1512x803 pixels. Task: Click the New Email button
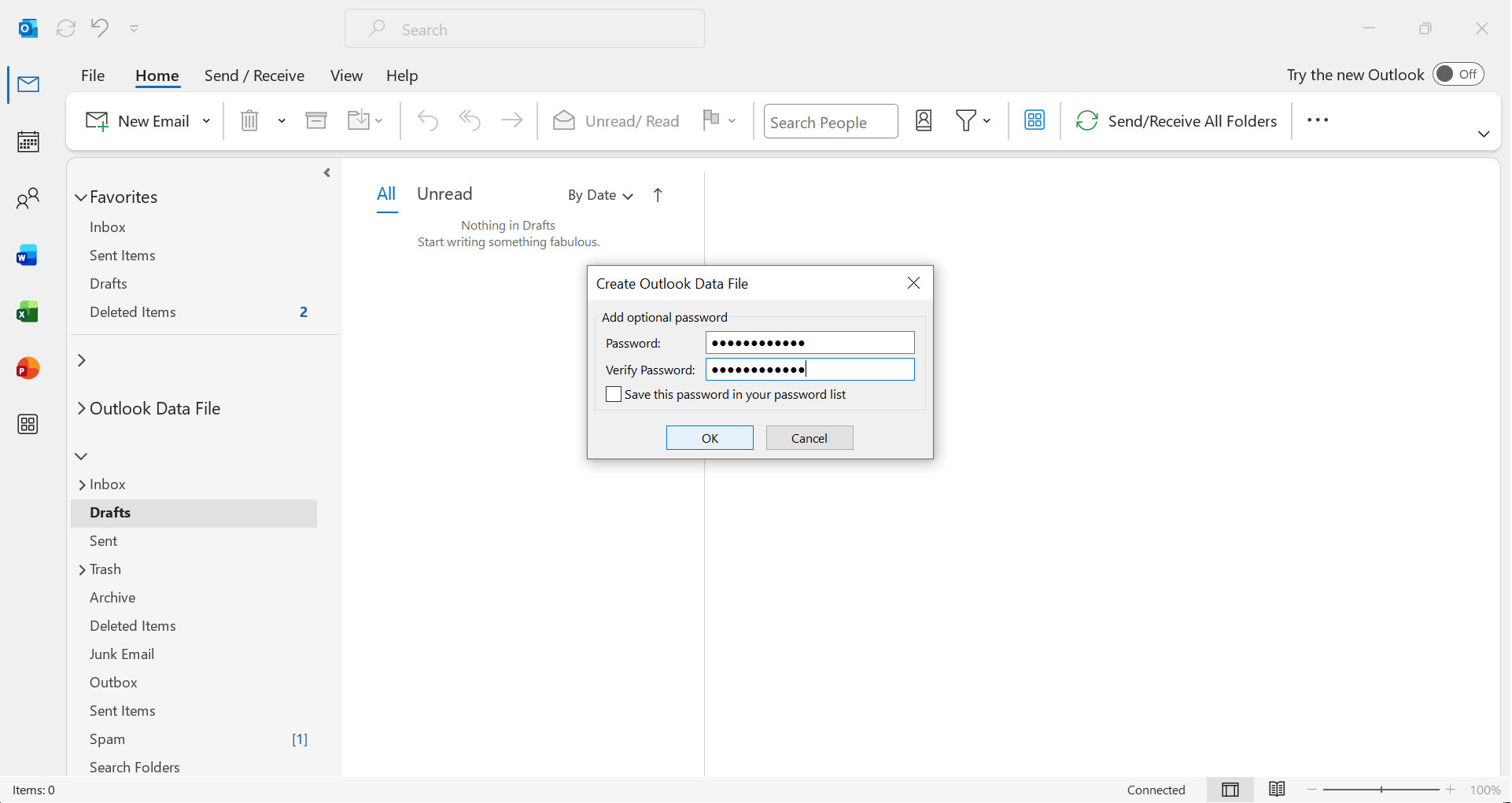(x=138, y=121)
